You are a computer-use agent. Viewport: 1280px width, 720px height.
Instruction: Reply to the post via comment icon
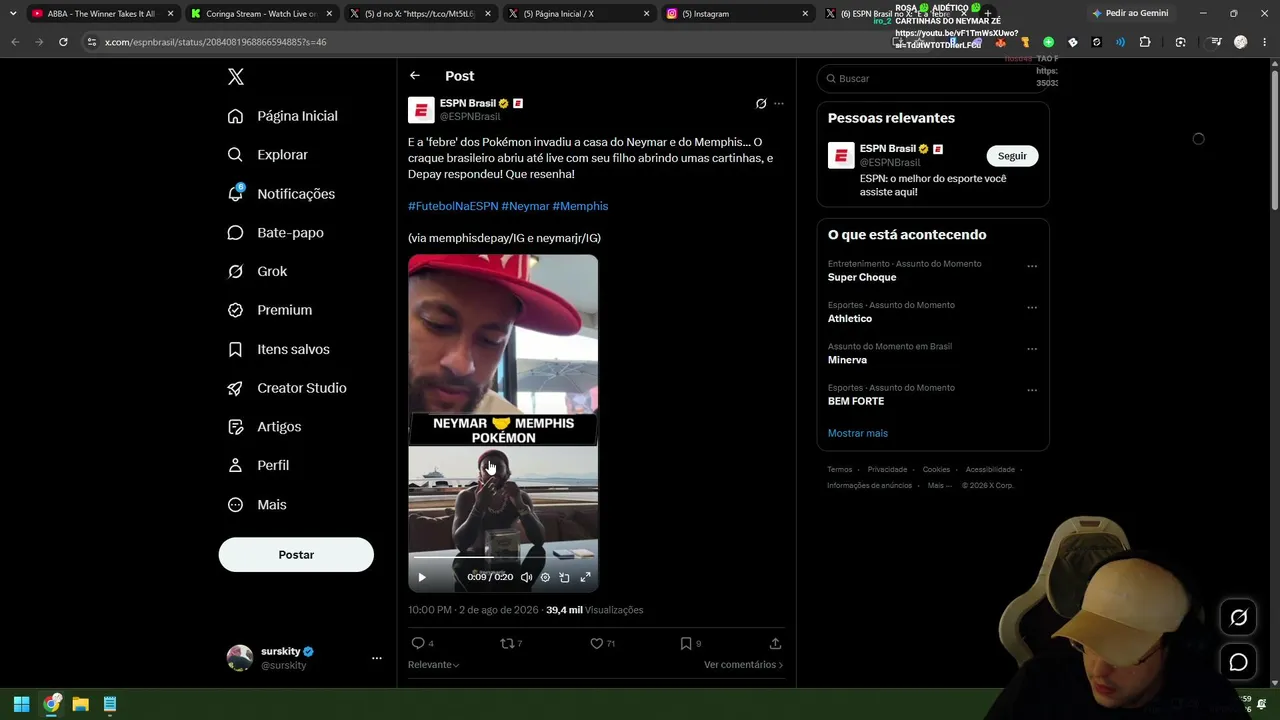pos(418,643)
